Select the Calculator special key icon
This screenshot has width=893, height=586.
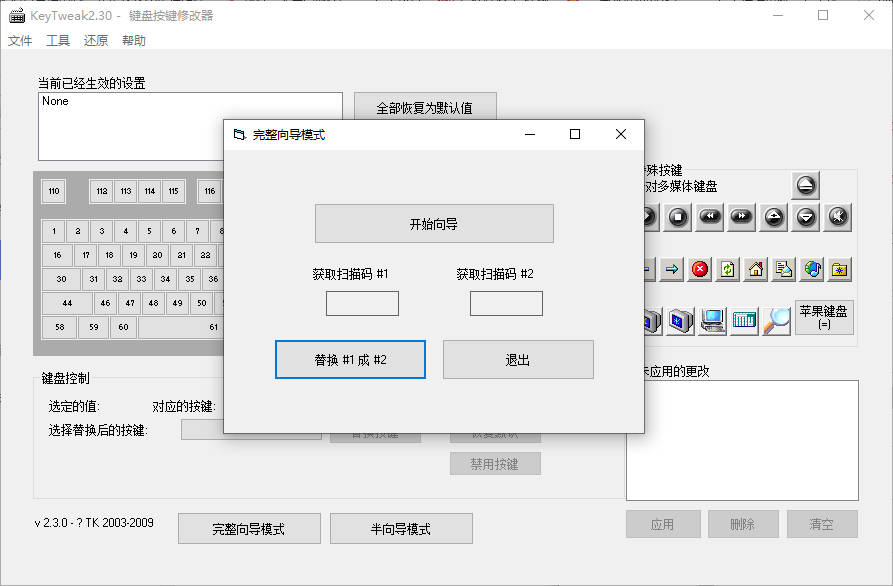click(x=744, y=321)
